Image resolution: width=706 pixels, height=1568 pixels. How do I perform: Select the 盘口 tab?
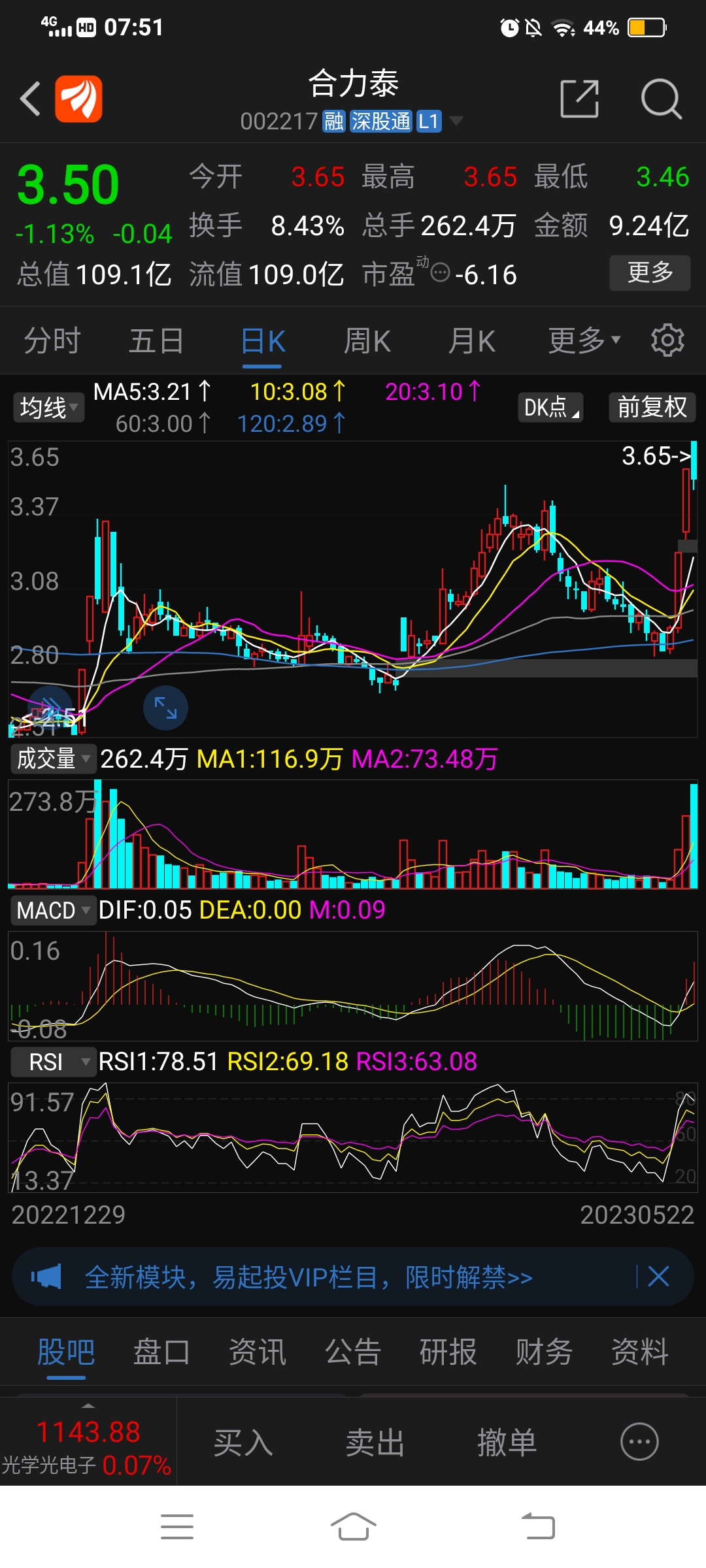coord(161,1352)
